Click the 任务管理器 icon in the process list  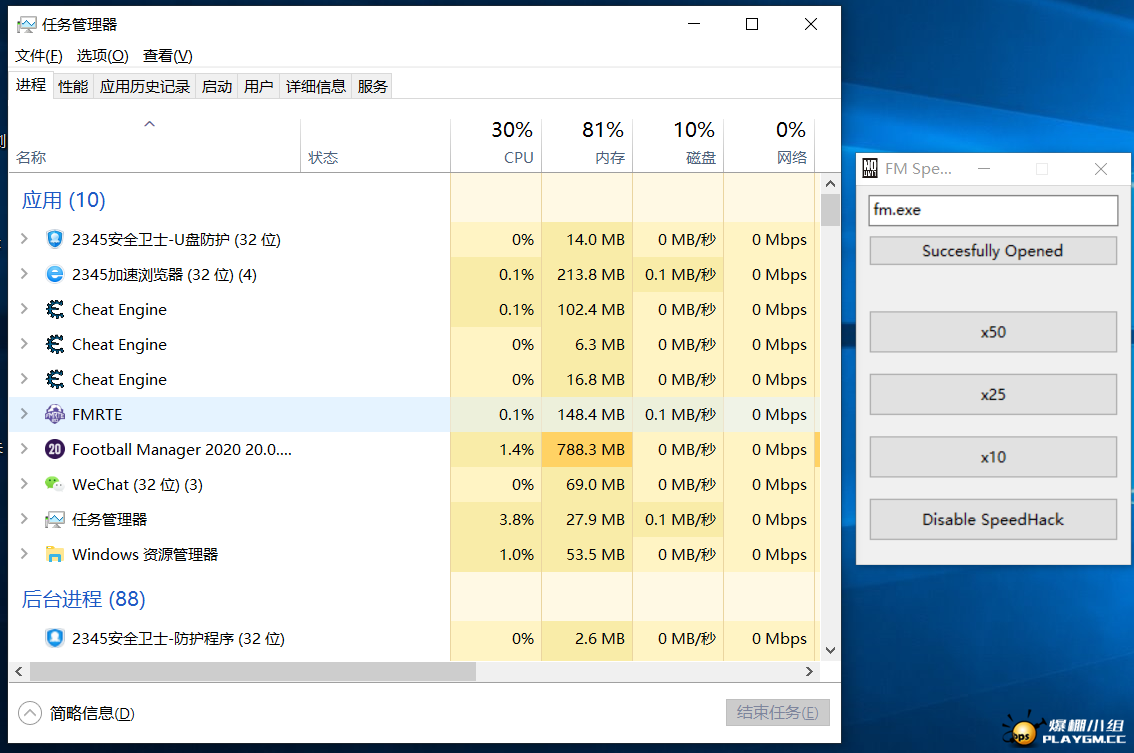(x=55, y=519)
